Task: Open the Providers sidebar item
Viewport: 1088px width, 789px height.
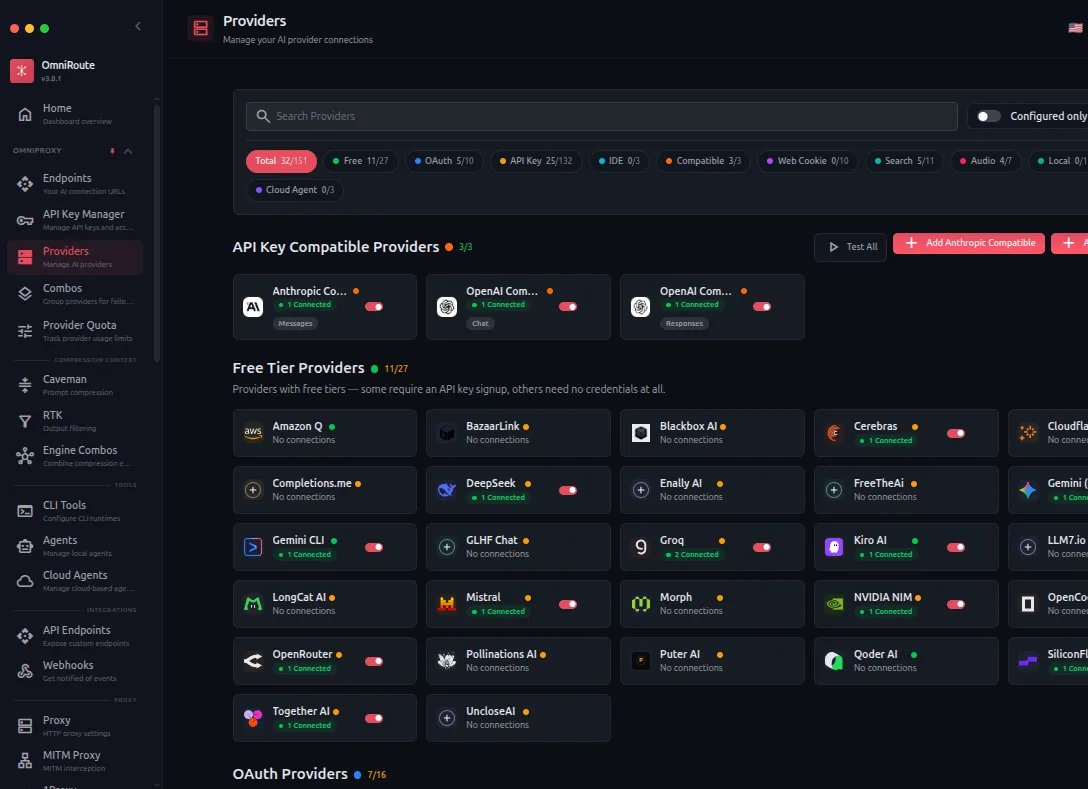Action: (75, 257)
